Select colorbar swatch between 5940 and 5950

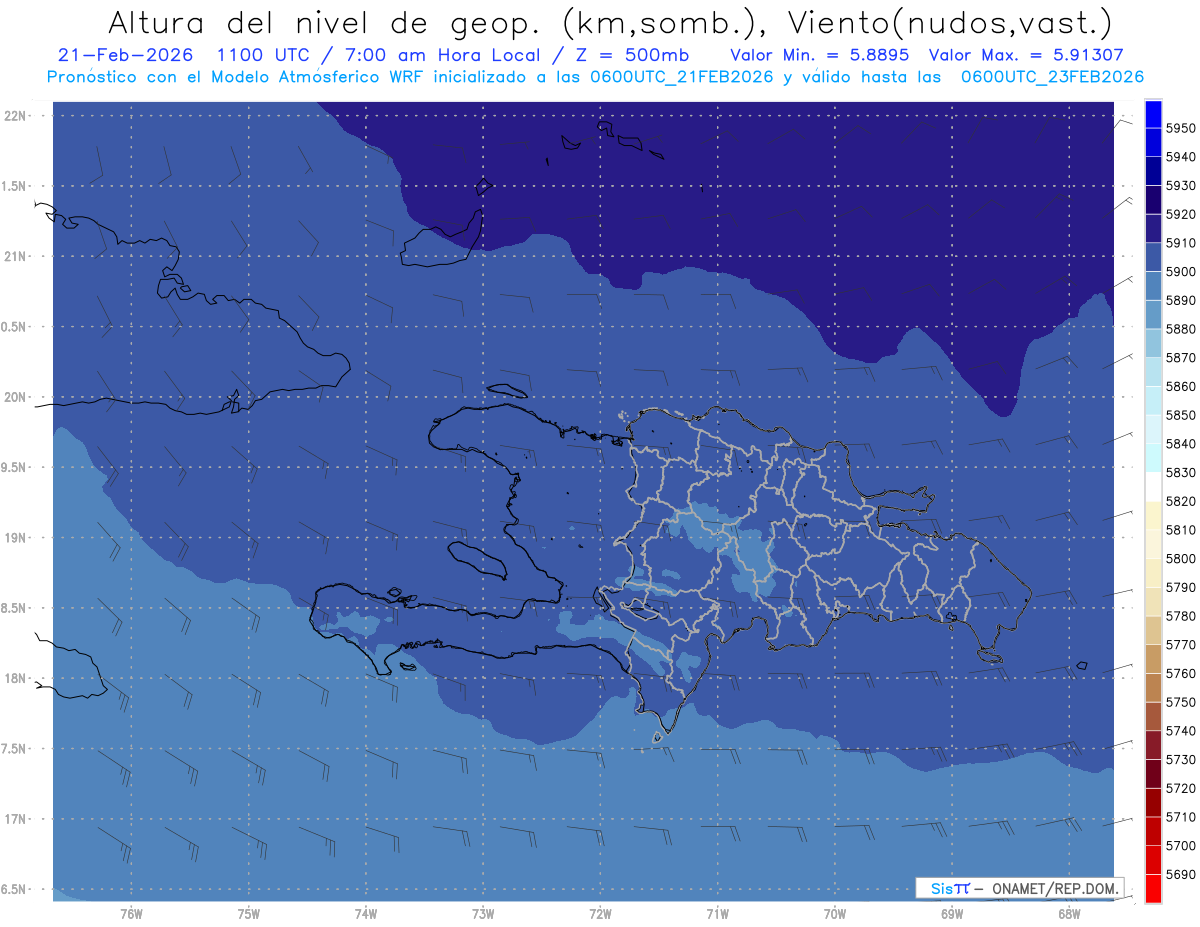pos(1152,143)
